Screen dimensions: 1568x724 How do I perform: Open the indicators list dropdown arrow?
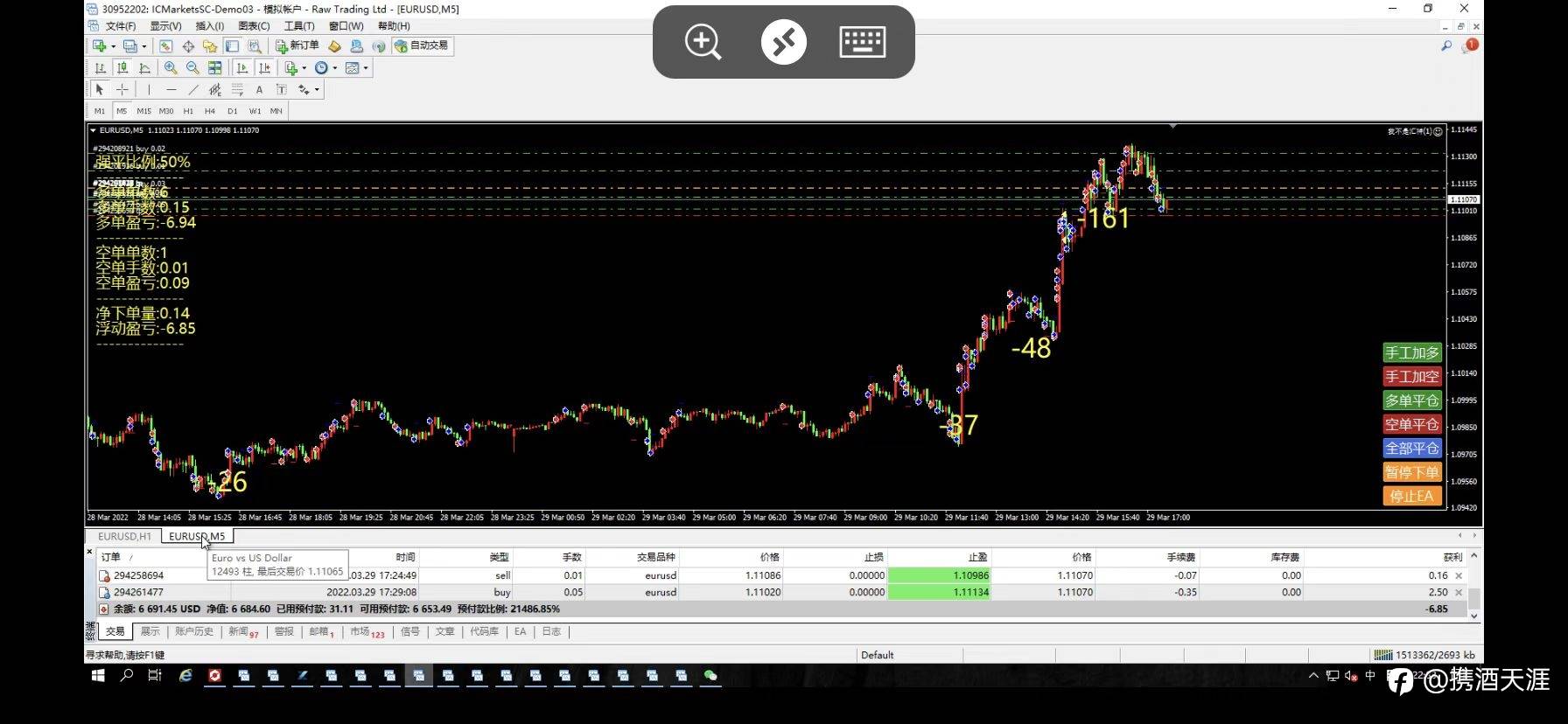click(x=304, y=68)
